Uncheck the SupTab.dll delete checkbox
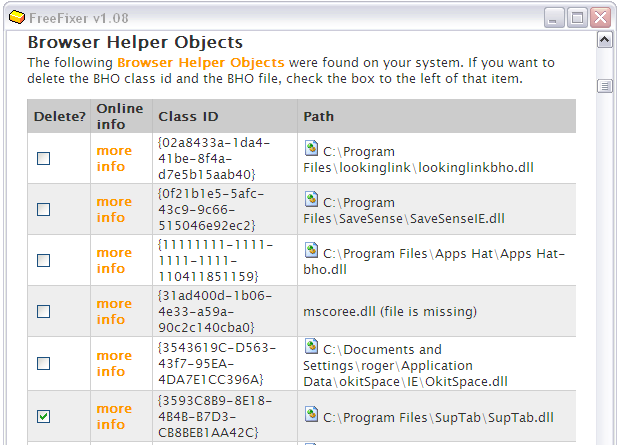Screen dimensions: 620x445 tap(43, 417)
